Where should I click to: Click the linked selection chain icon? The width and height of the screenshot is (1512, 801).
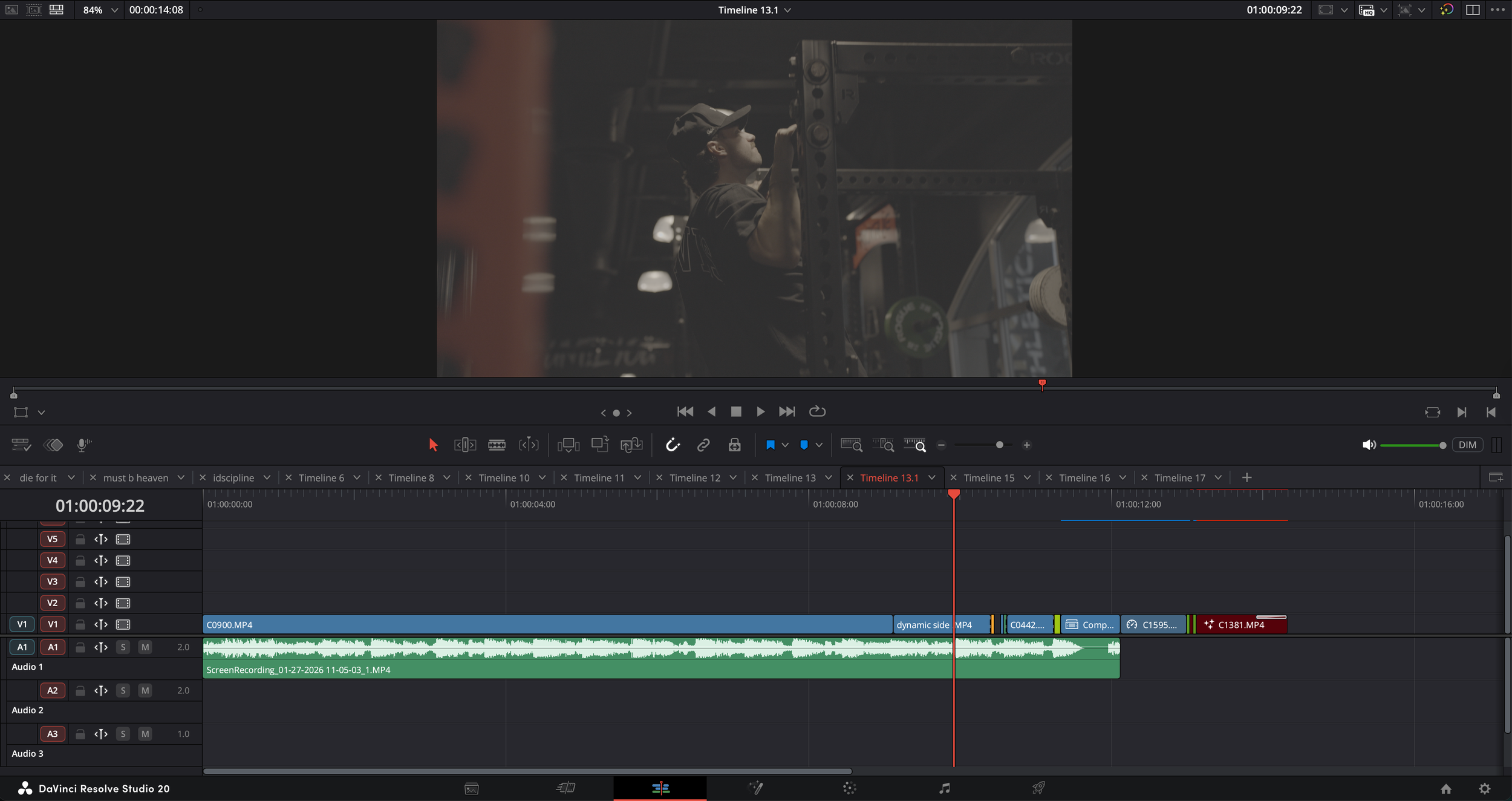pos(703,445)
